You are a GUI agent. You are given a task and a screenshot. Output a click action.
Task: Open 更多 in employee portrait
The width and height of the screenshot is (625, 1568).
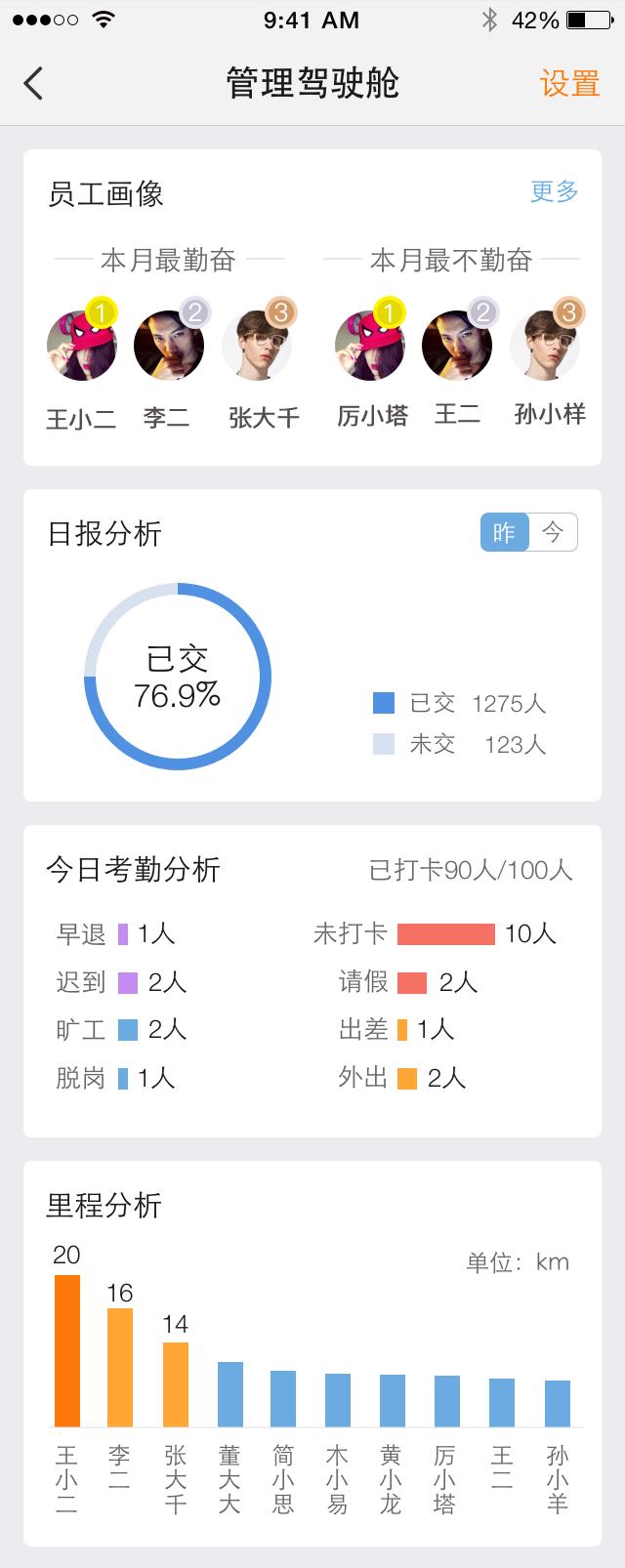pyautogui.click(x=554, y=191)
